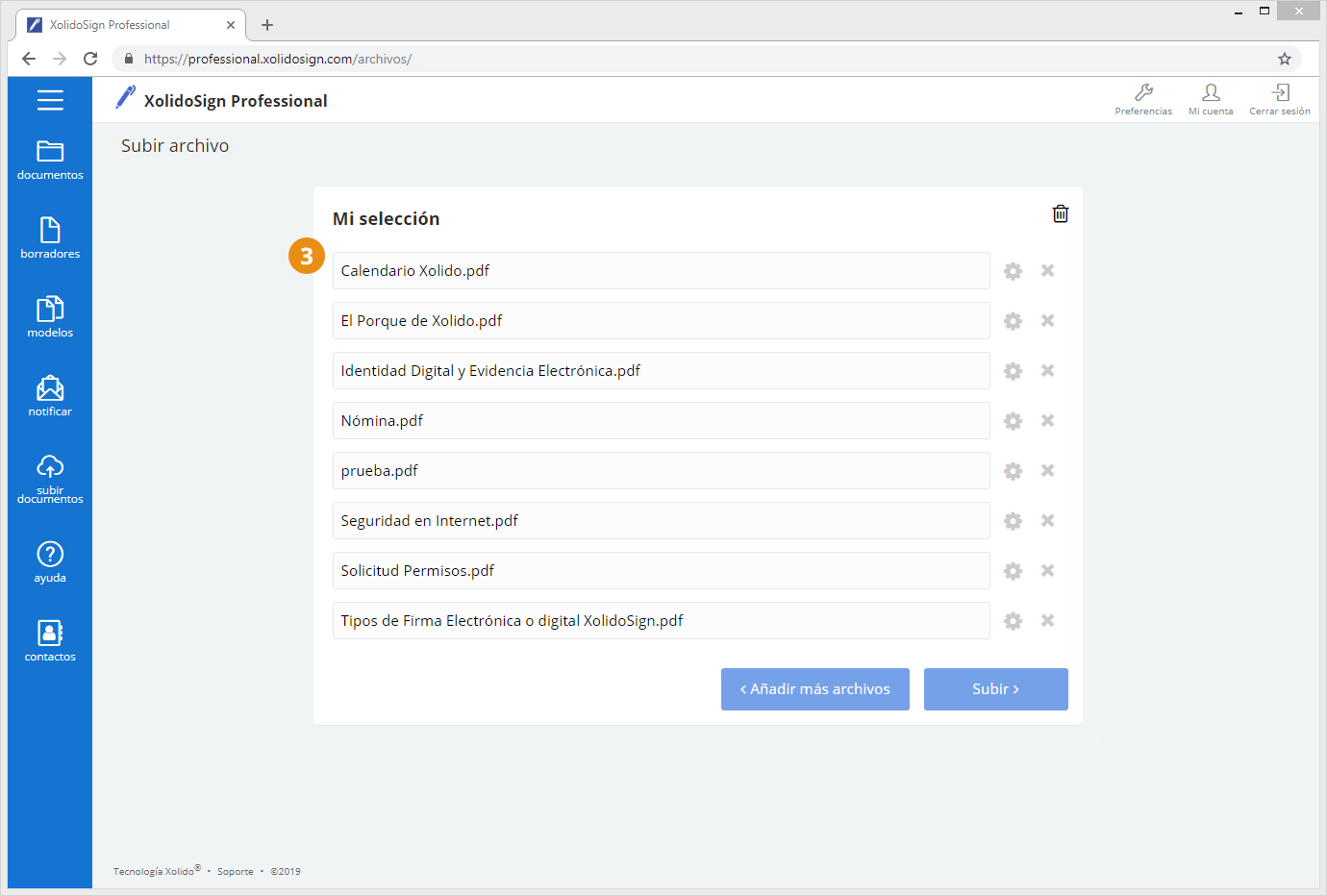The image size is (1327, 896).
Task: Open settings gear for Nómina.pdf
Action: 1013,421
